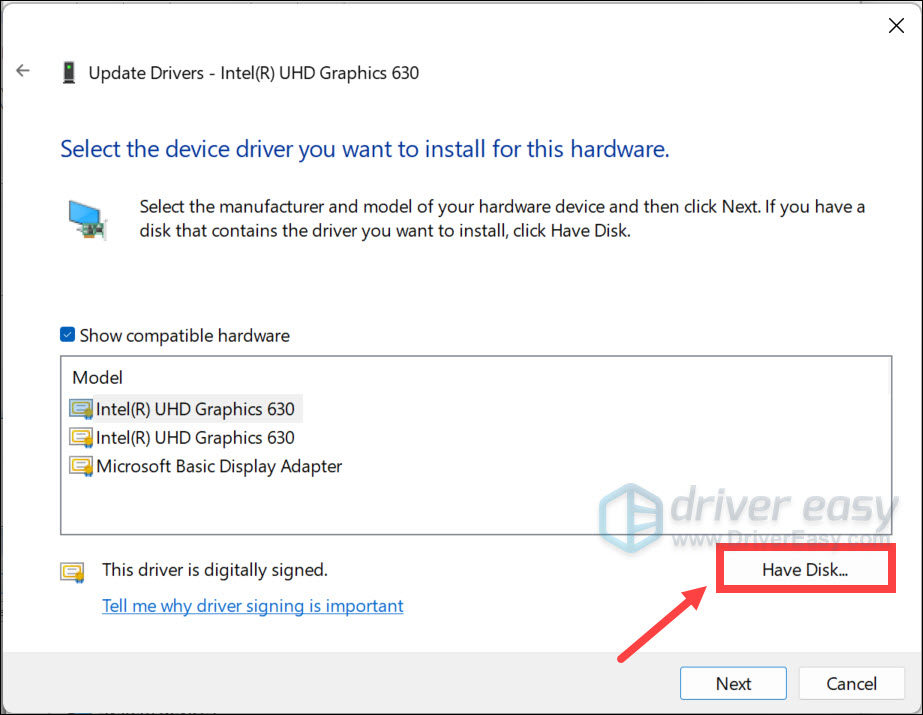Close the Update Drivers window

point(896,26)
